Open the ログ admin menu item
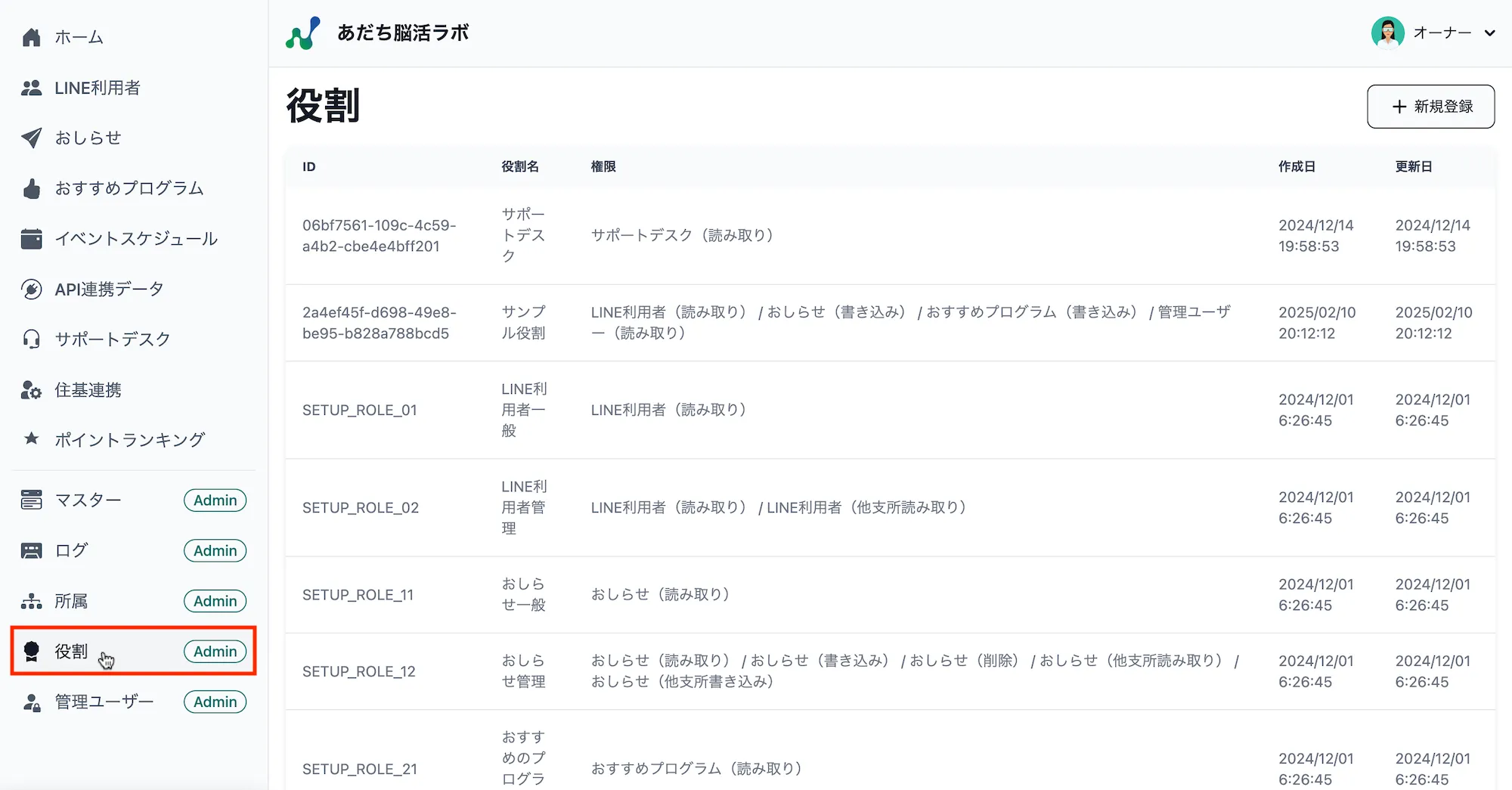The height and width of the screenshot is (790, 1512). pyautogui.click(x=71, y=551)
